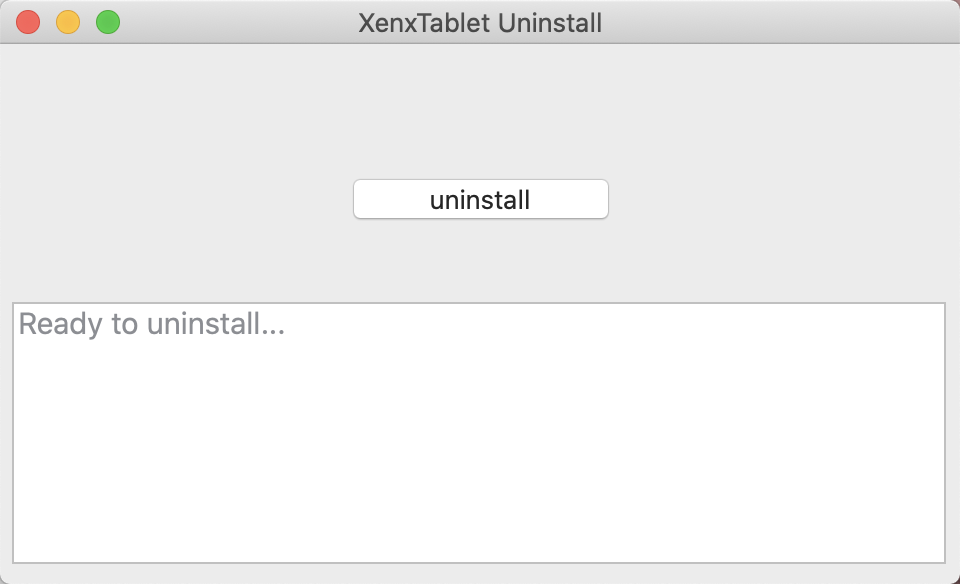The image size is (960, 584).
Task: Hit the yellow minimize icon in title bar
Action: (68, 22)
